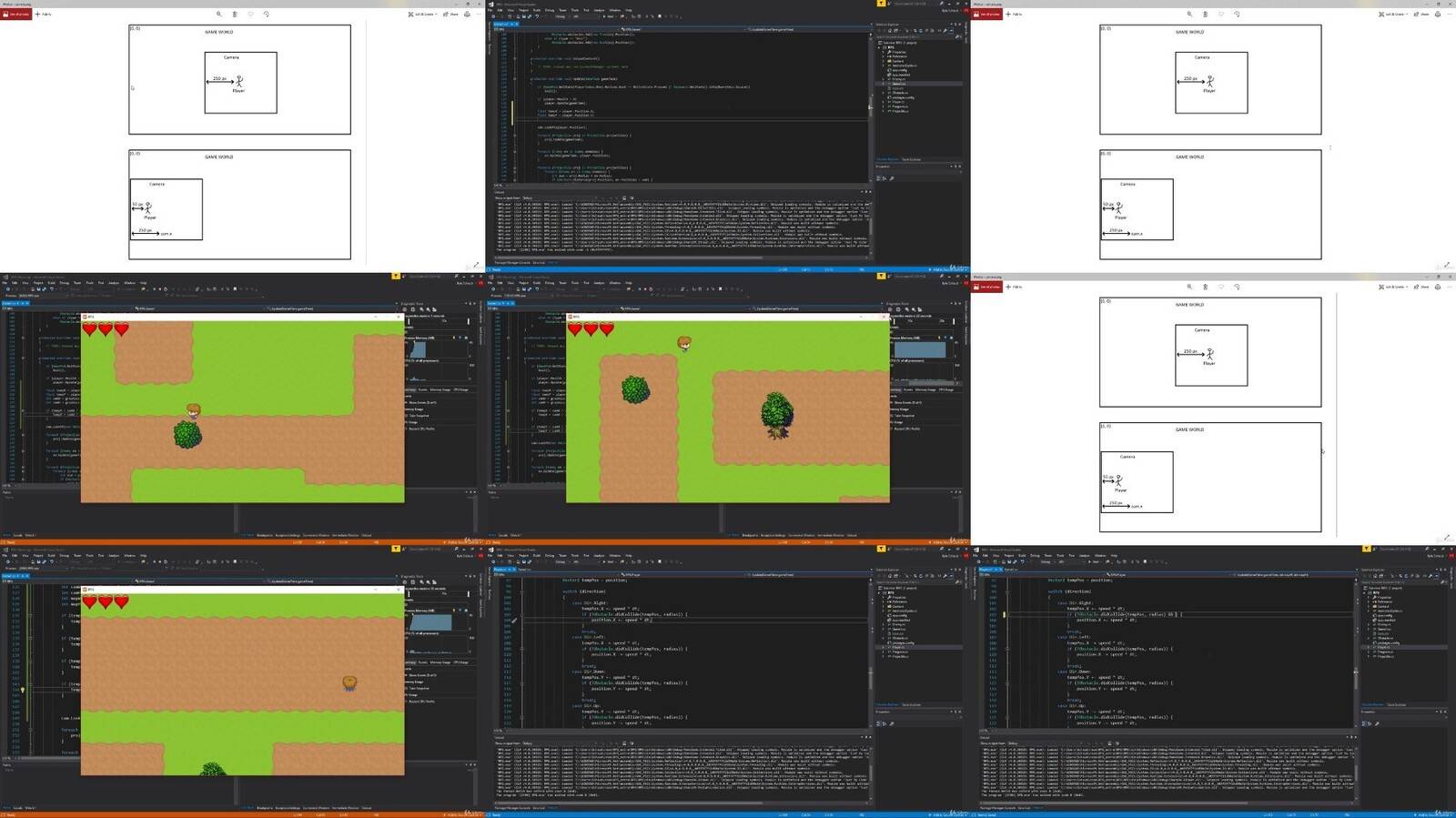Viewport: 1456px width, 818px height.
Task: Switch to Memory Usage tab in middle-left Diagnostic Tools
Action: 440,389
